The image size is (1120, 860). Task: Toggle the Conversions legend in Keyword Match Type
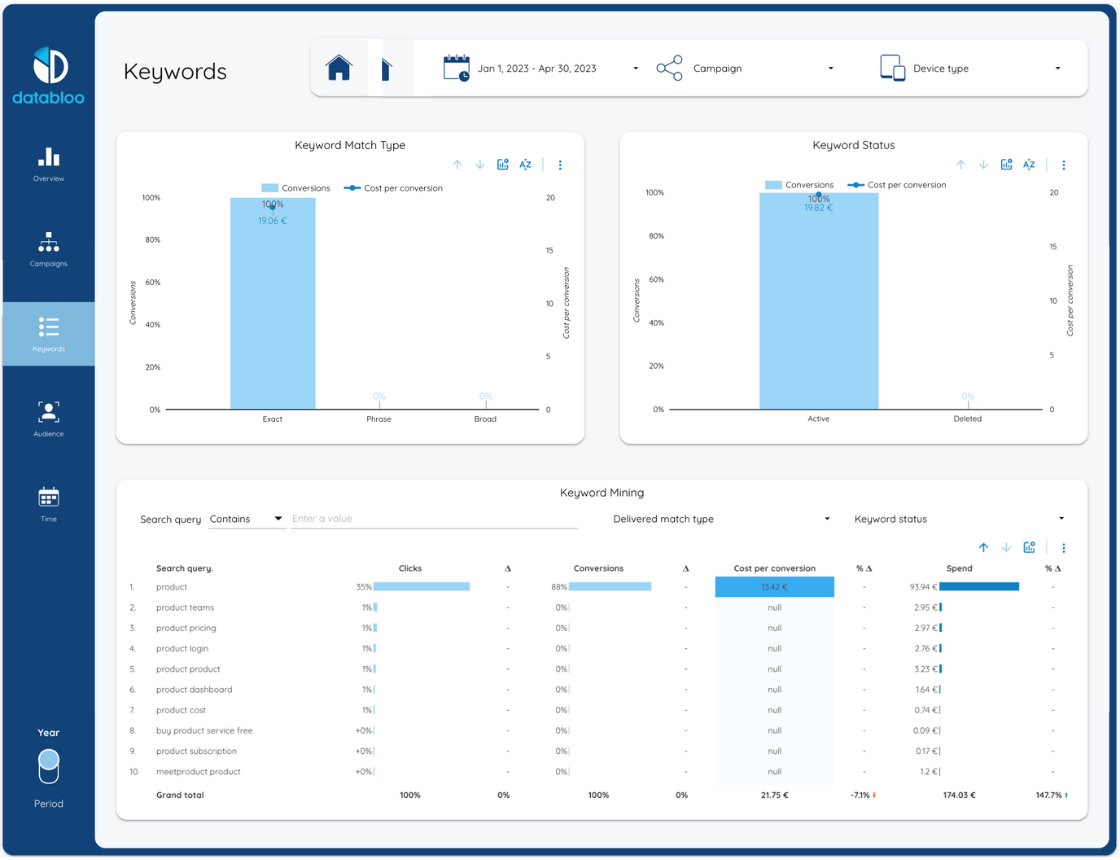[296, 188]
